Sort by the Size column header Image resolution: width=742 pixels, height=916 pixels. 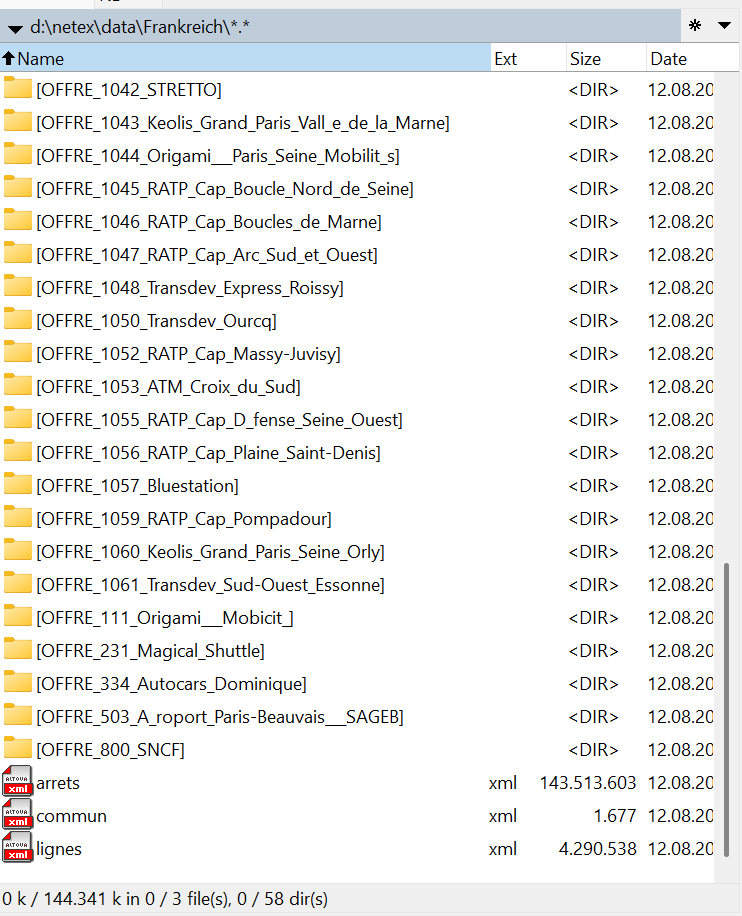pos(606,58)
